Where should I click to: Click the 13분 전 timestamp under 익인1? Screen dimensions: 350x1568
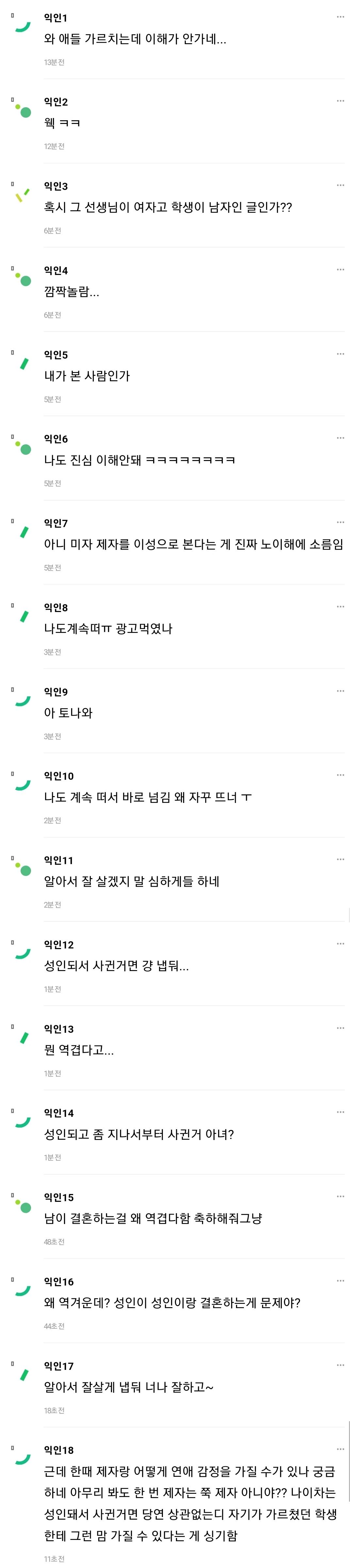point(54,62)
